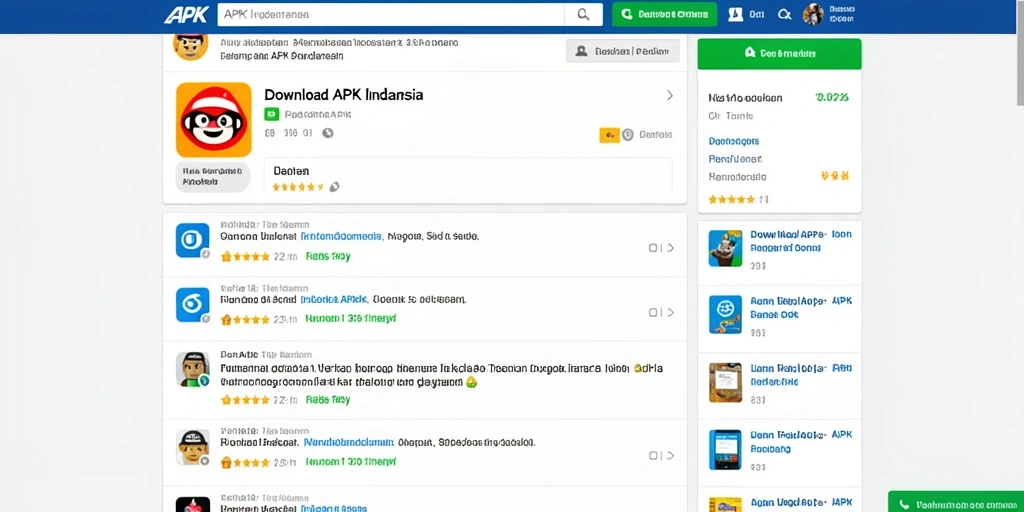Click the APK logo in the header
The width and height of the screenshot is (1024, 512).
pos(186,14)
